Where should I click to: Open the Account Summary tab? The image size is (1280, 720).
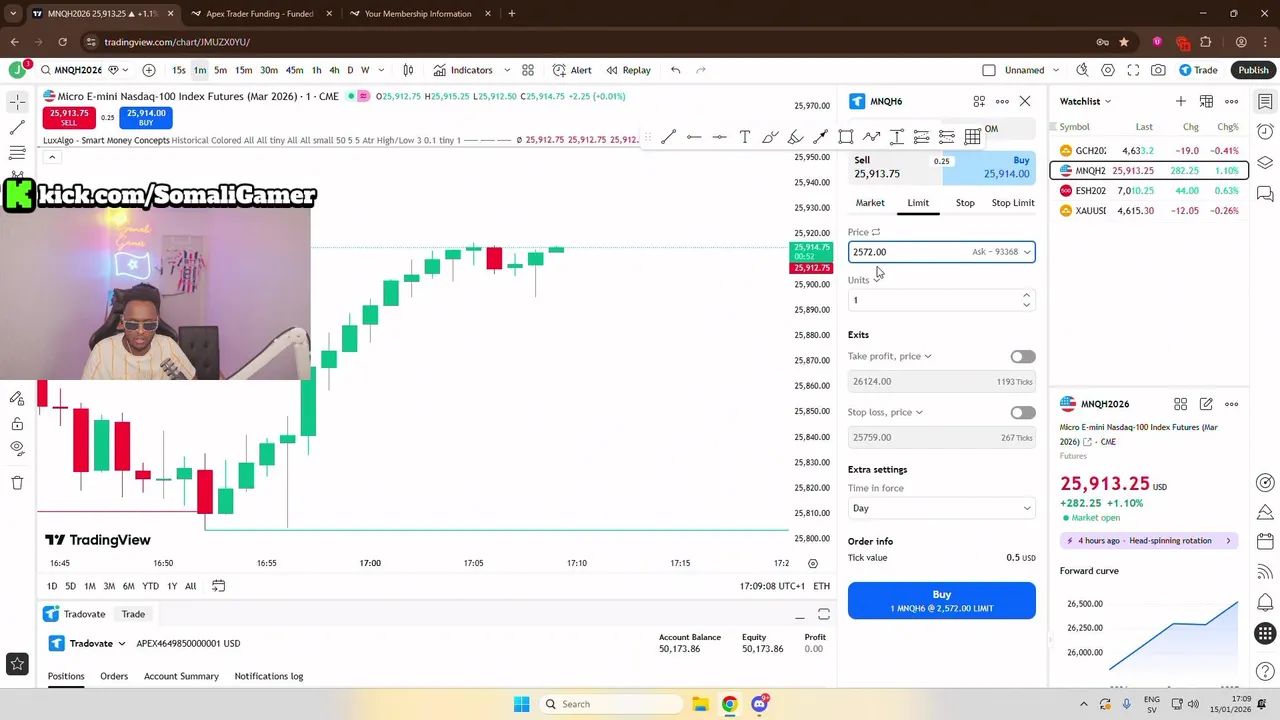click(181, 676)
